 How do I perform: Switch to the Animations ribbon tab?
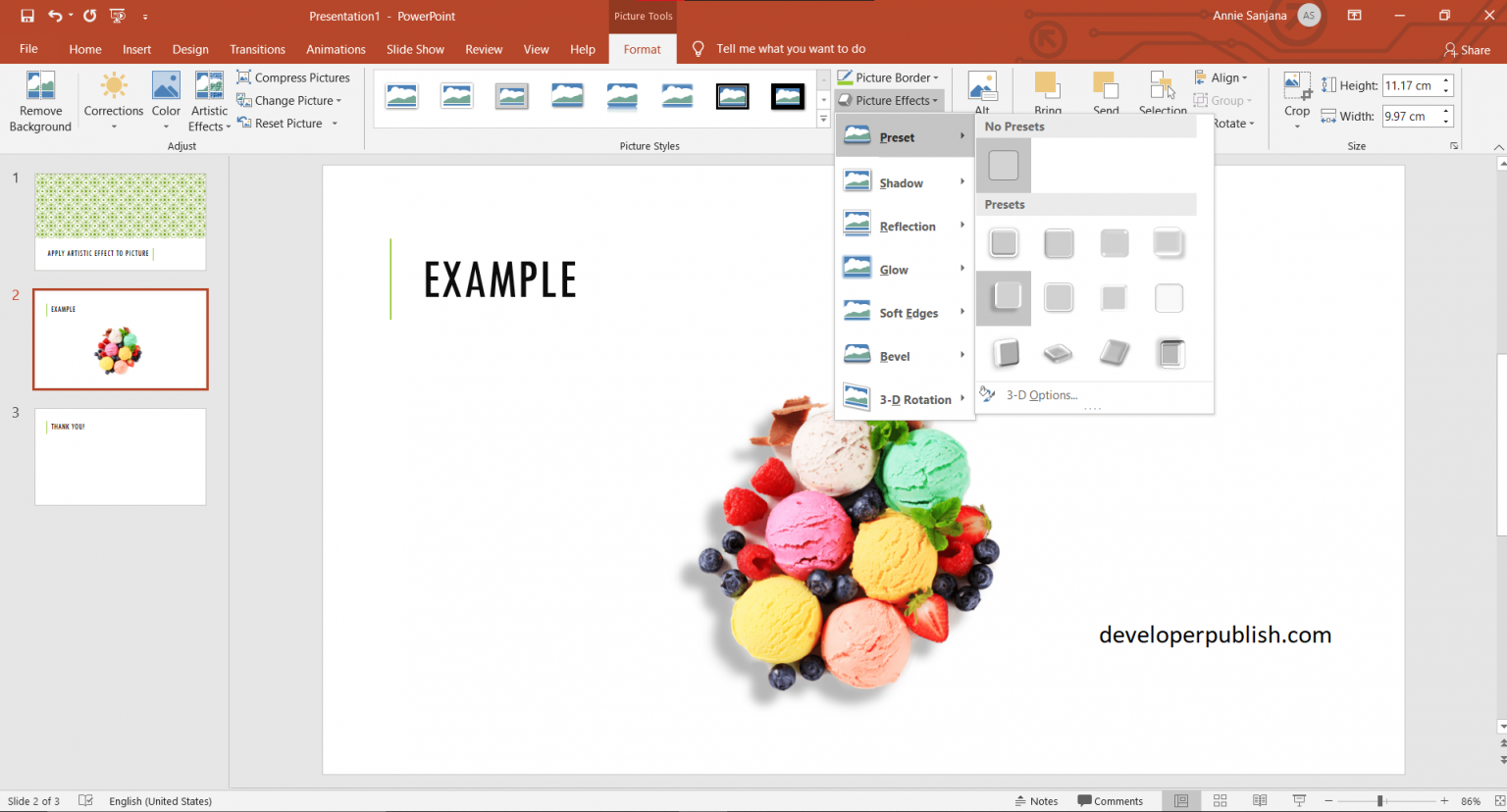tap(336, 49)
